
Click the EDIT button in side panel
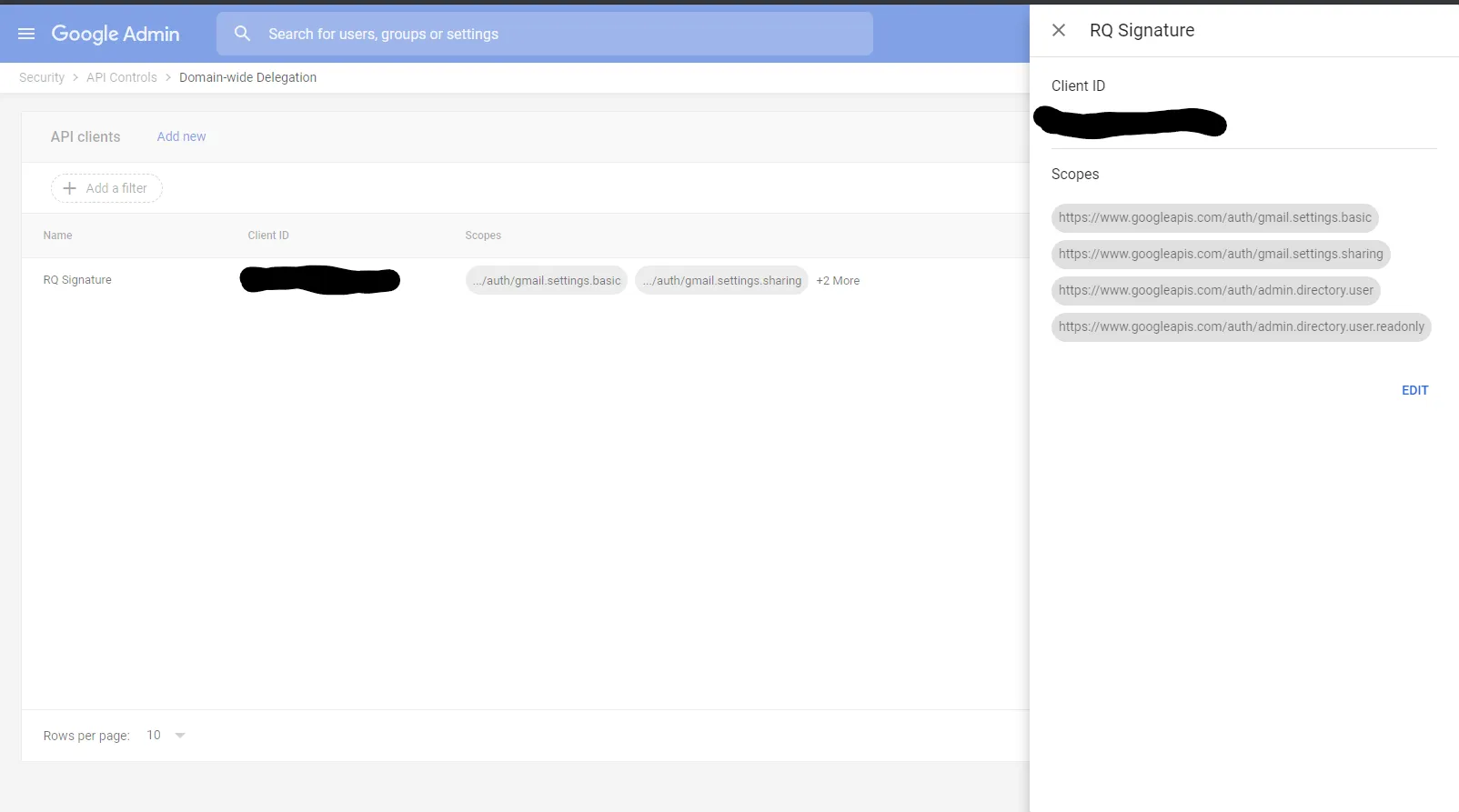coord(1414,390)
